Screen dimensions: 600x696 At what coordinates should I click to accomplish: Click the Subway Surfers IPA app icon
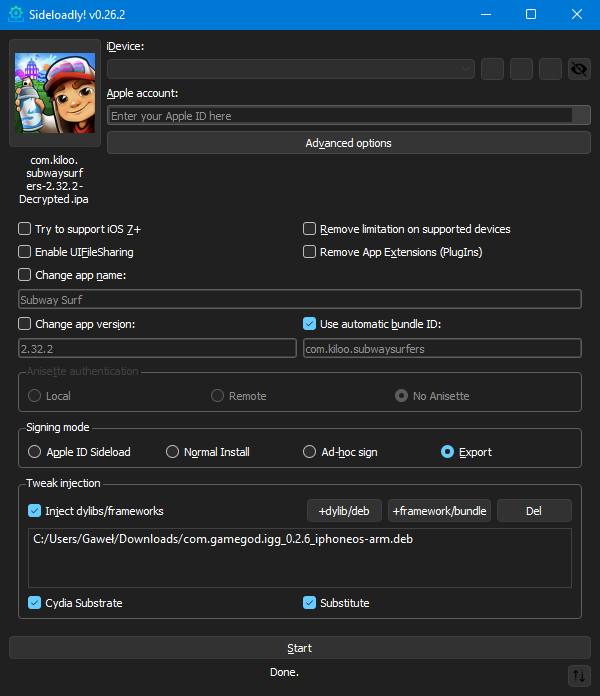click(55, 93)
